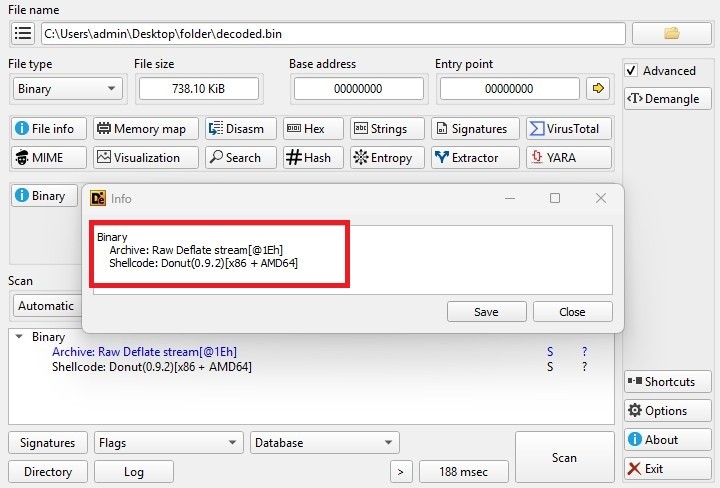Click the hamburger list icon beside file path
This screenshot has height=488, width=720.
coord(22,33)
